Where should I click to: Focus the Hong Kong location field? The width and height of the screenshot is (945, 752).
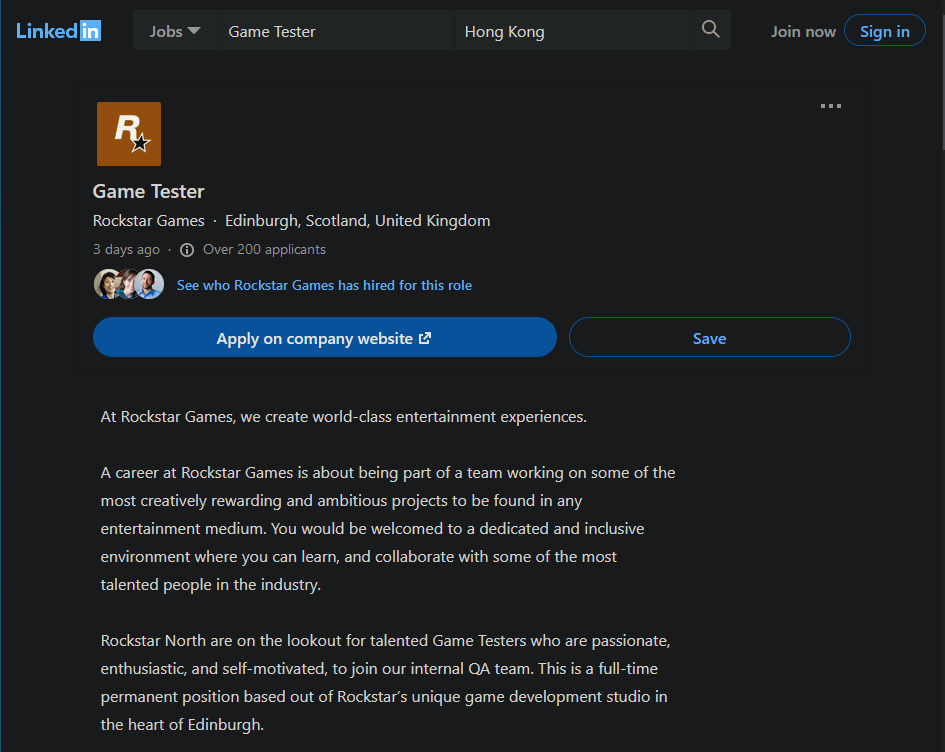point(571,31)
